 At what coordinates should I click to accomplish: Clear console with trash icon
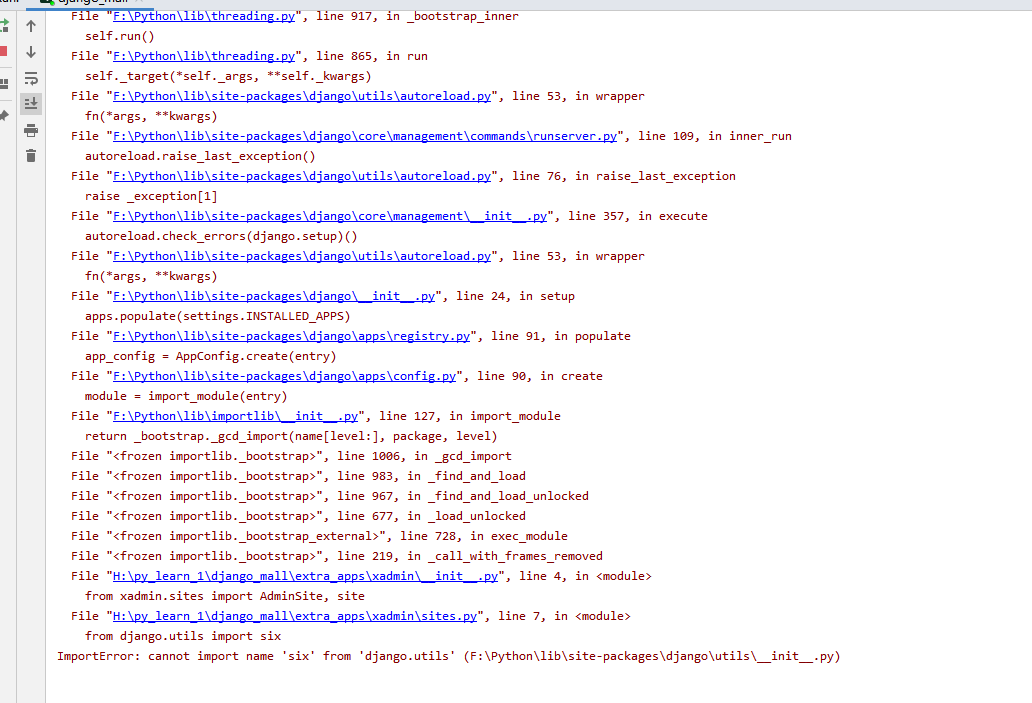pyautogui.click(x=31, y=155)
